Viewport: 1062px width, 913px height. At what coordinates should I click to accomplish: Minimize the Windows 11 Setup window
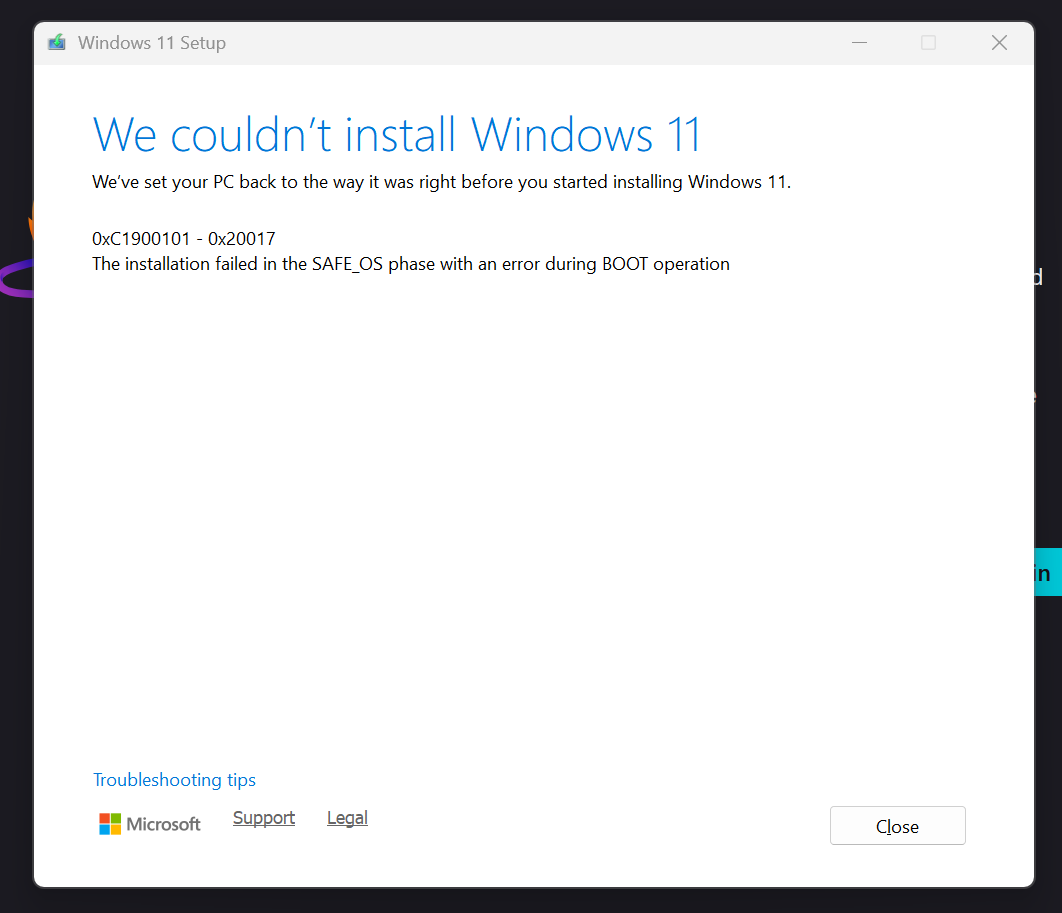pos(859,43)
